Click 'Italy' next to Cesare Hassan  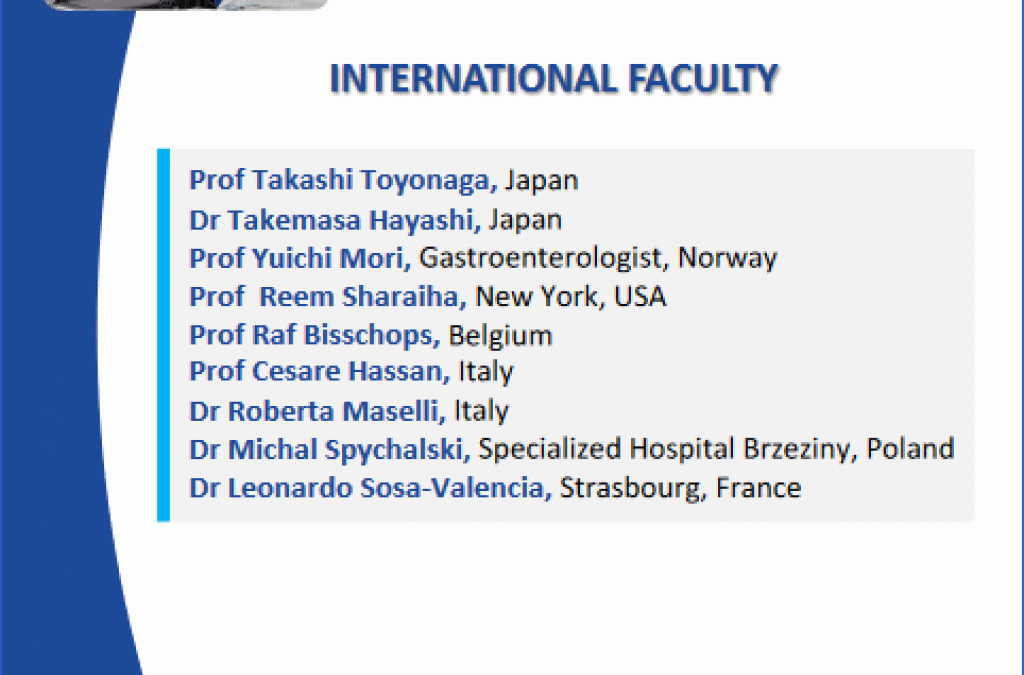(x=486, y=372)
